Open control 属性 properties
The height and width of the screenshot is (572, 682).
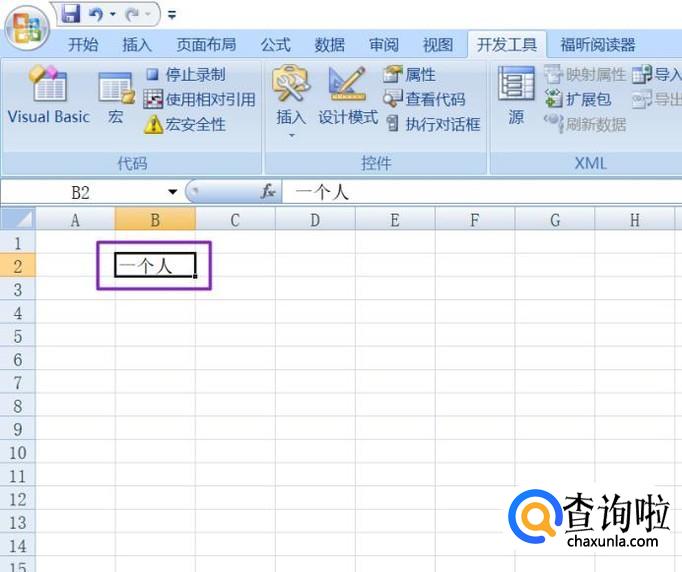point(410,75)
